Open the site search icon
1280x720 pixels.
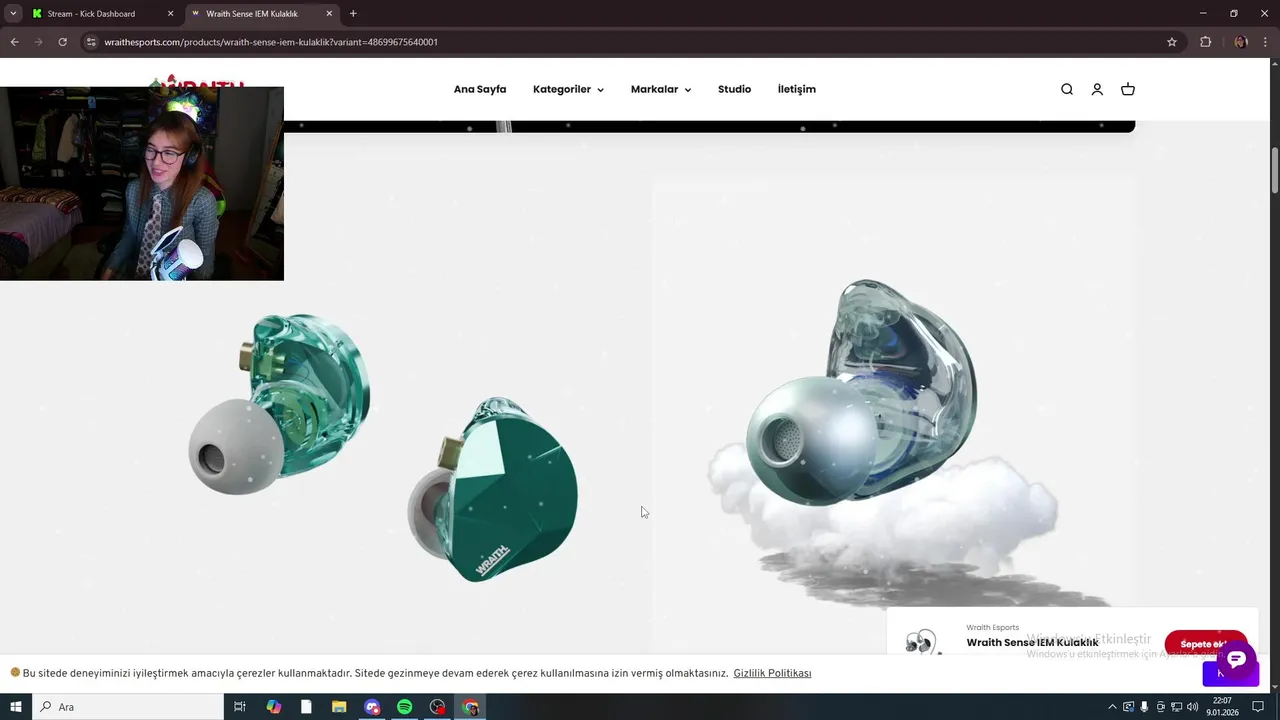coord(1067,89)
